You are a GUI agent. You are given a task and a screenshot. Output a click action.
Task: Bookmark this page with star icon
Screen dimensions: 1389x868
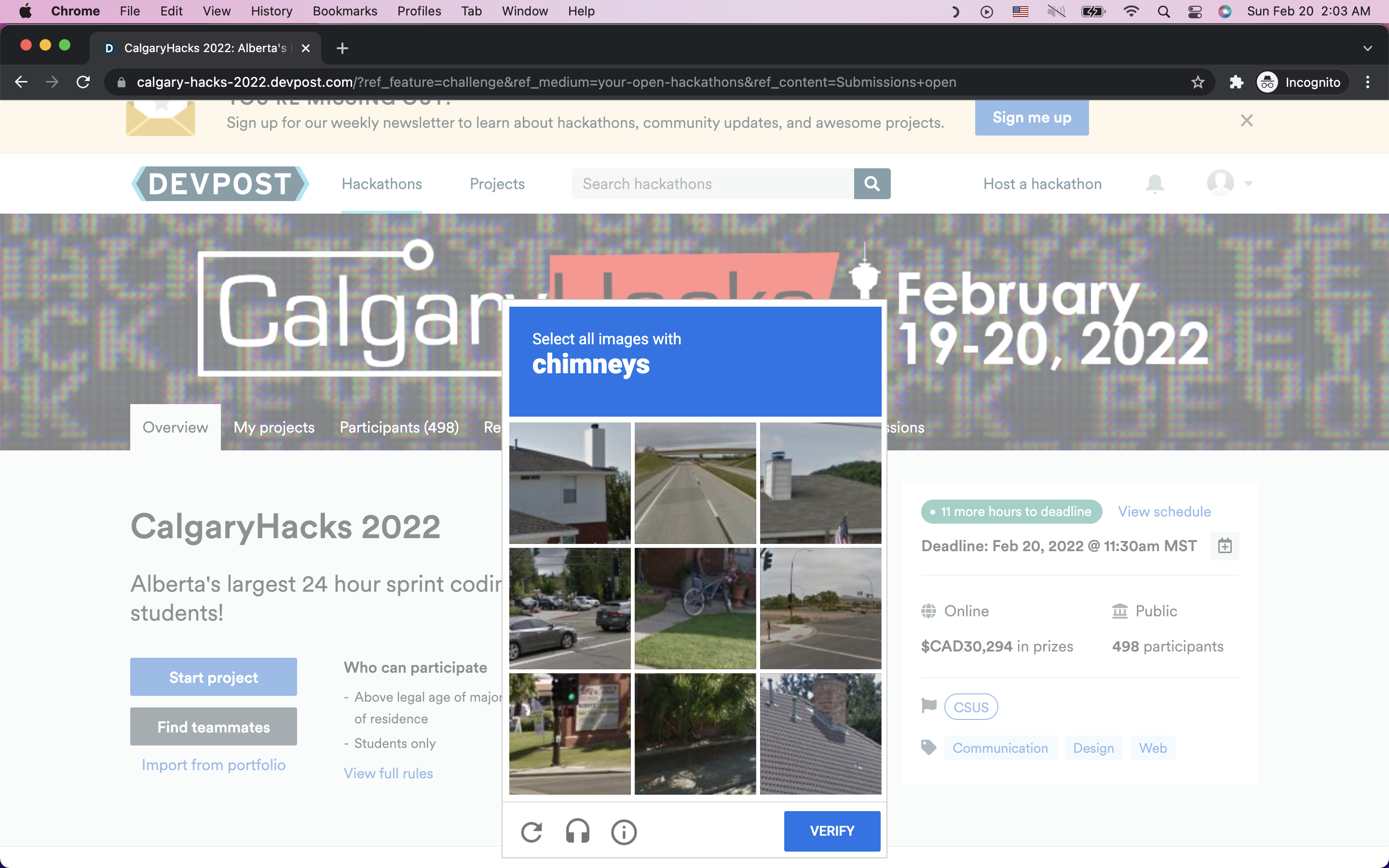(x=1198, y=82)
